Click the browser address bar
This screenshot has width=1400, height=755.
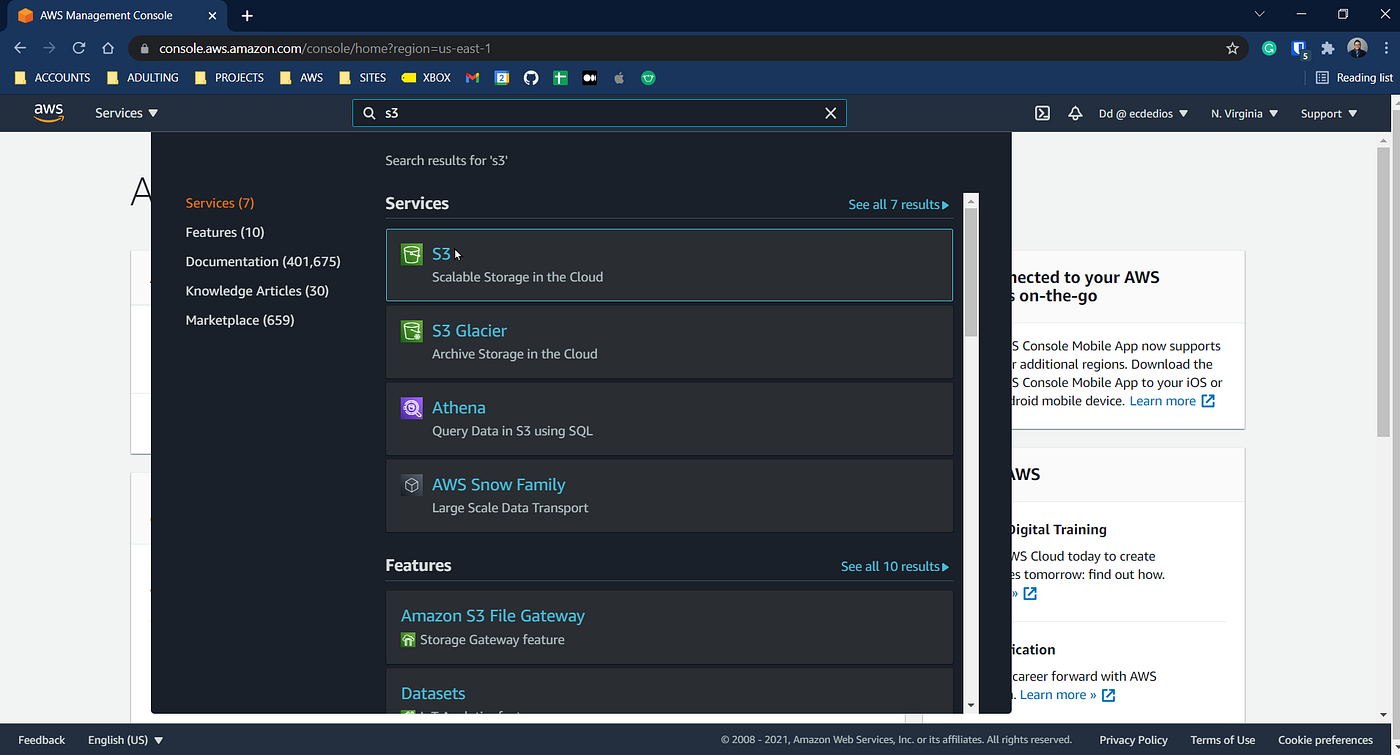point(688,48)
